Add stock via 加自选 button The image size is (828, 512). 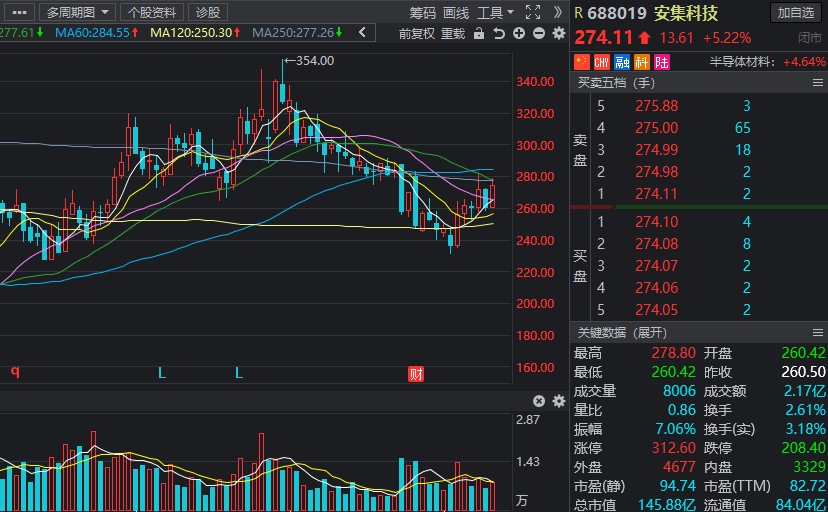click(x=796, y=13)
